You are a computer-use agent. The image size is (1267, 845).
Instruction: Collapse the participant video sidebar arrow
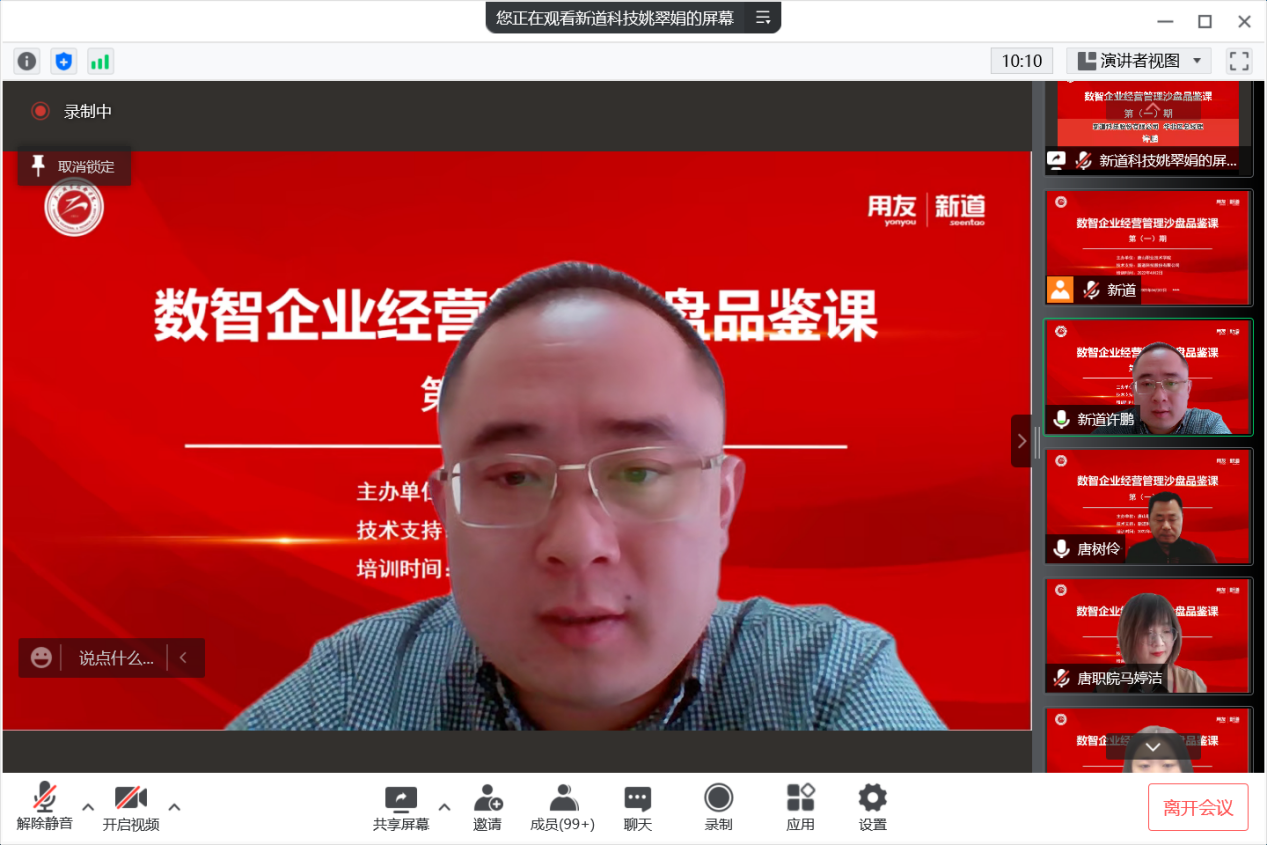pos(1021,441)
